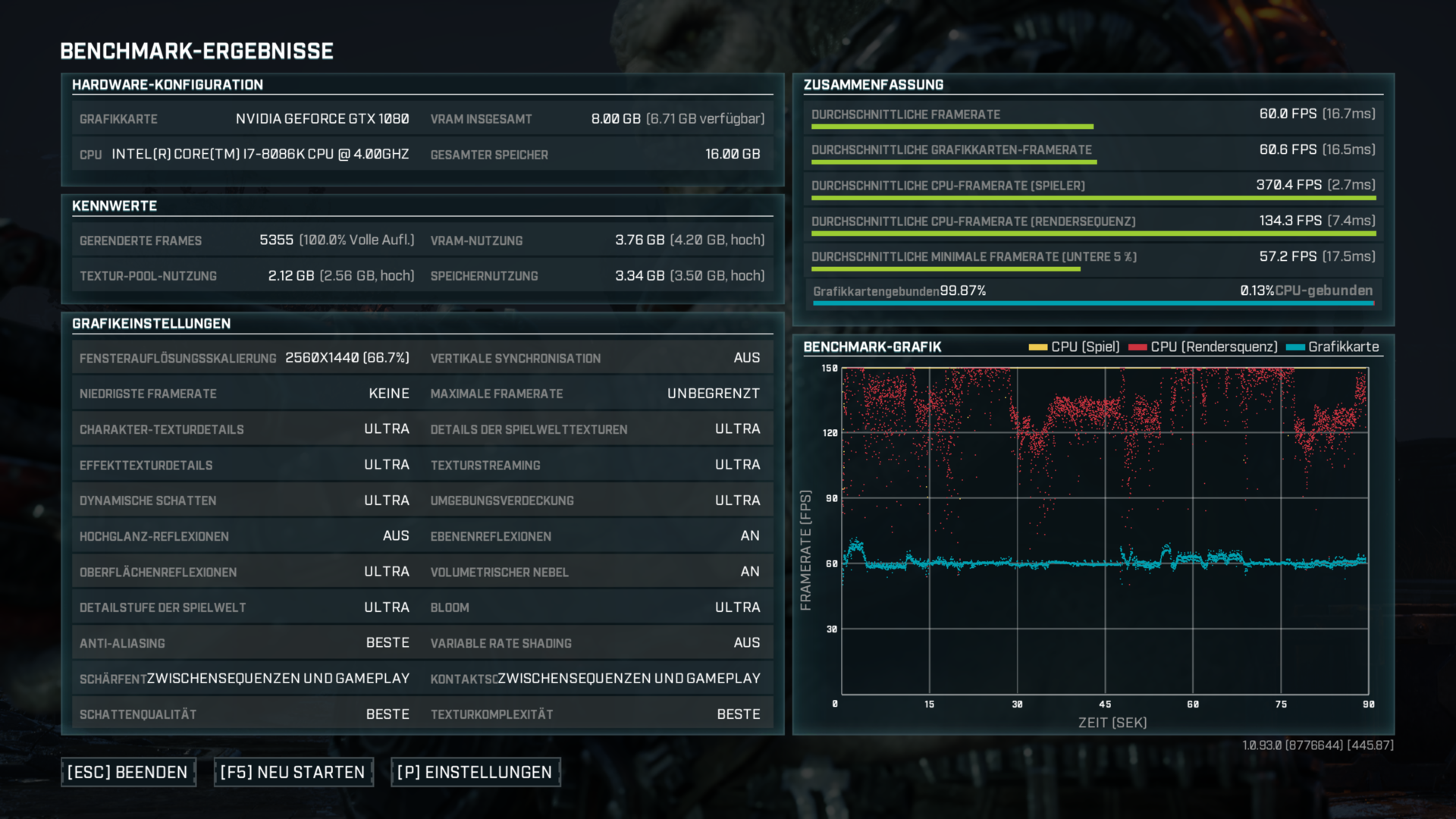Click the Maximale Framerate UNBEGRENZT value

pyautogui.click(x=712, y=394)
